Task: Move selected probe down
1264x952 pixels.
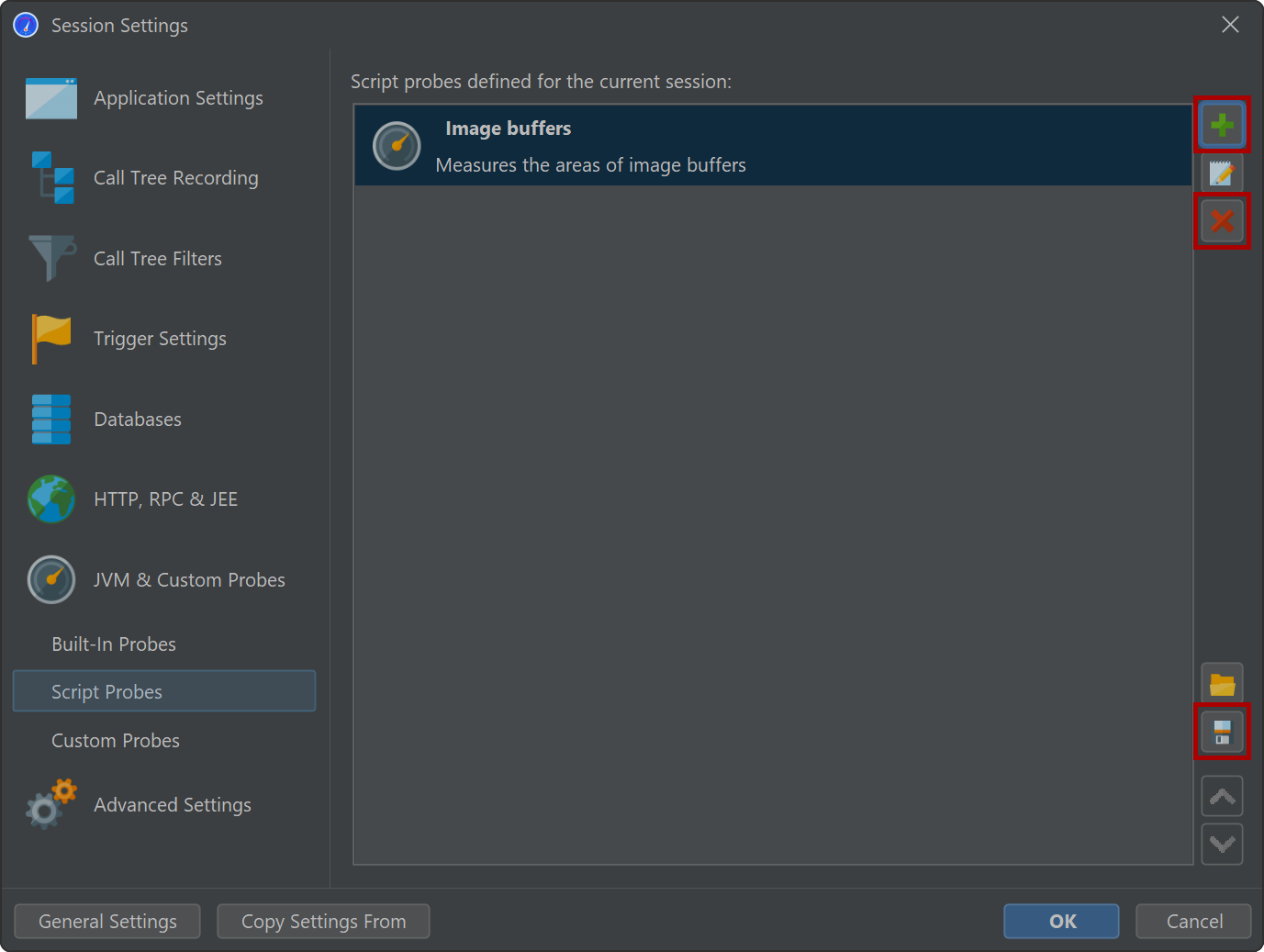Action: tap(1222, 844)
